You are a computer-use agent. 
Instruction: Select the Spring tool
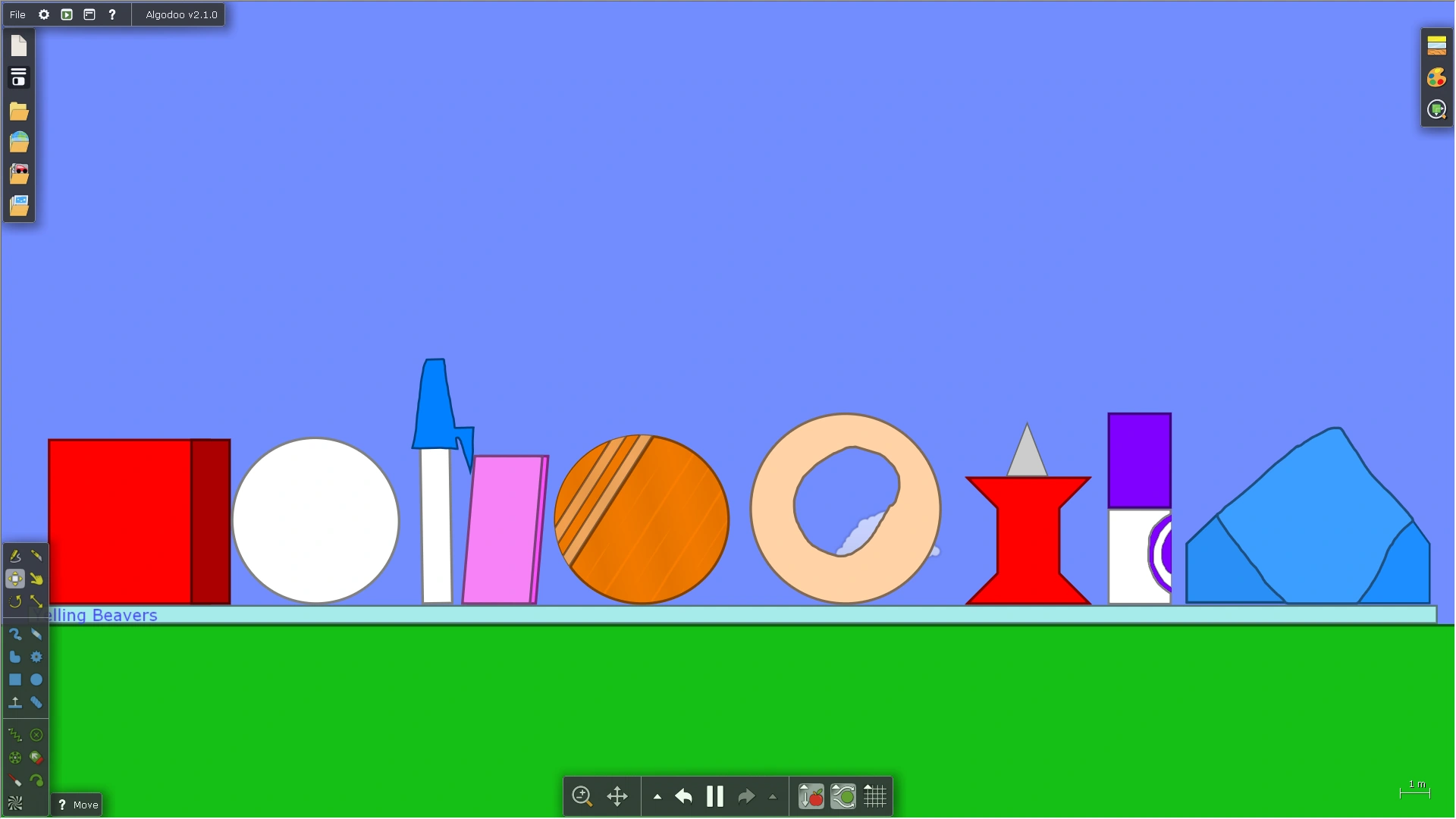pos(14,734)
